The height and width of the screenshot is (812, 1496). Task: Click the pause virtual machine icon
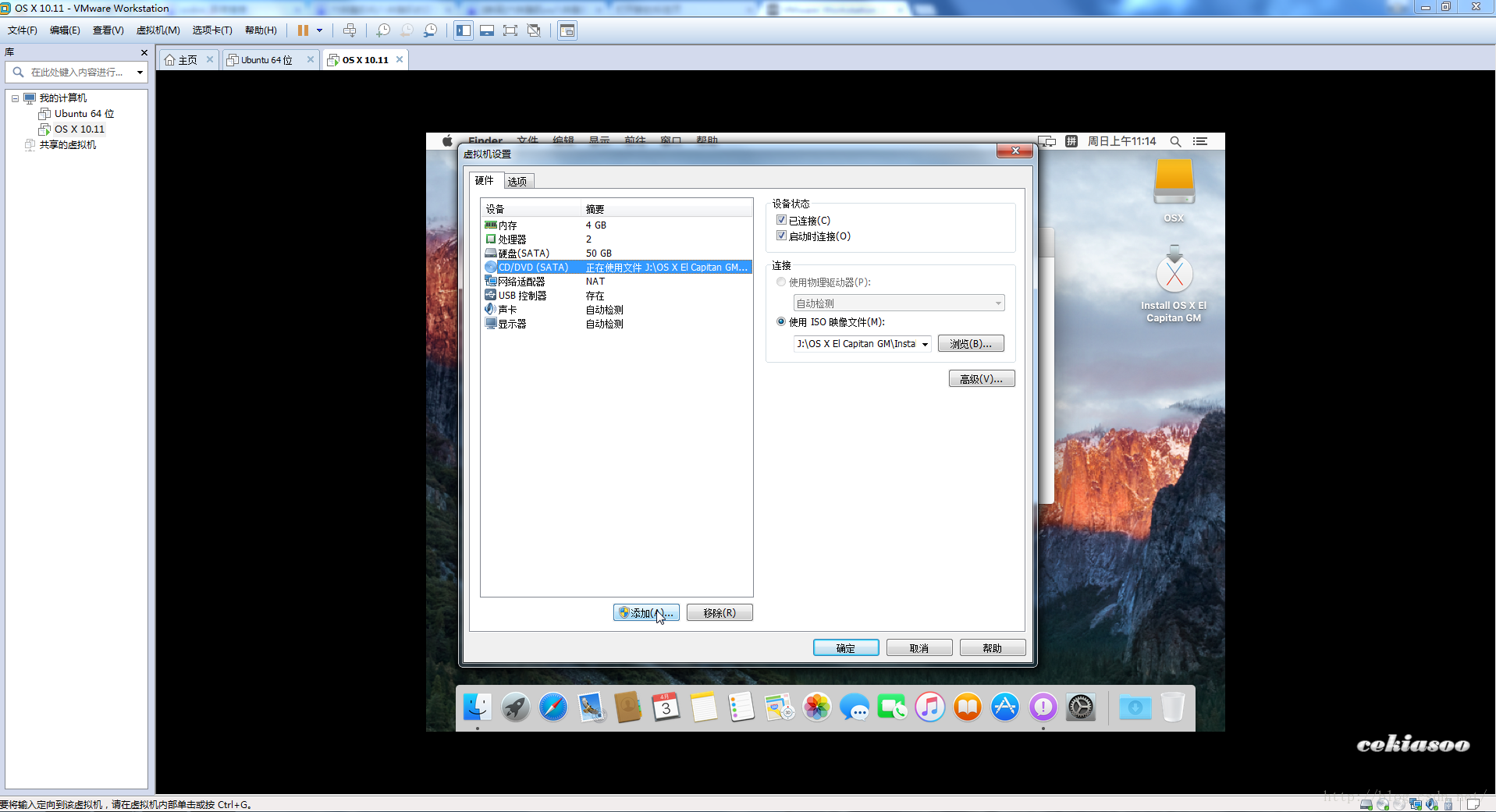(303, 30)
